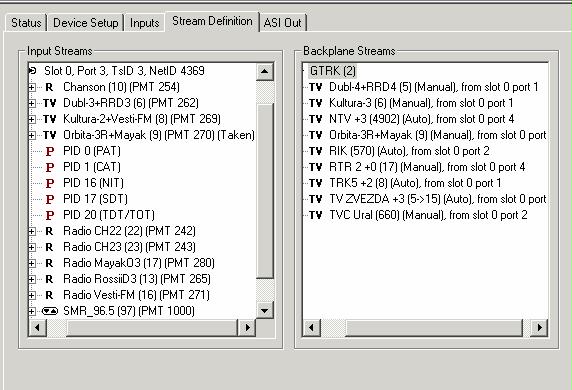Screen dimensions: 572x390
Task: Expand the Radio RossiiD3 (13) node
Action: (32, 279)
